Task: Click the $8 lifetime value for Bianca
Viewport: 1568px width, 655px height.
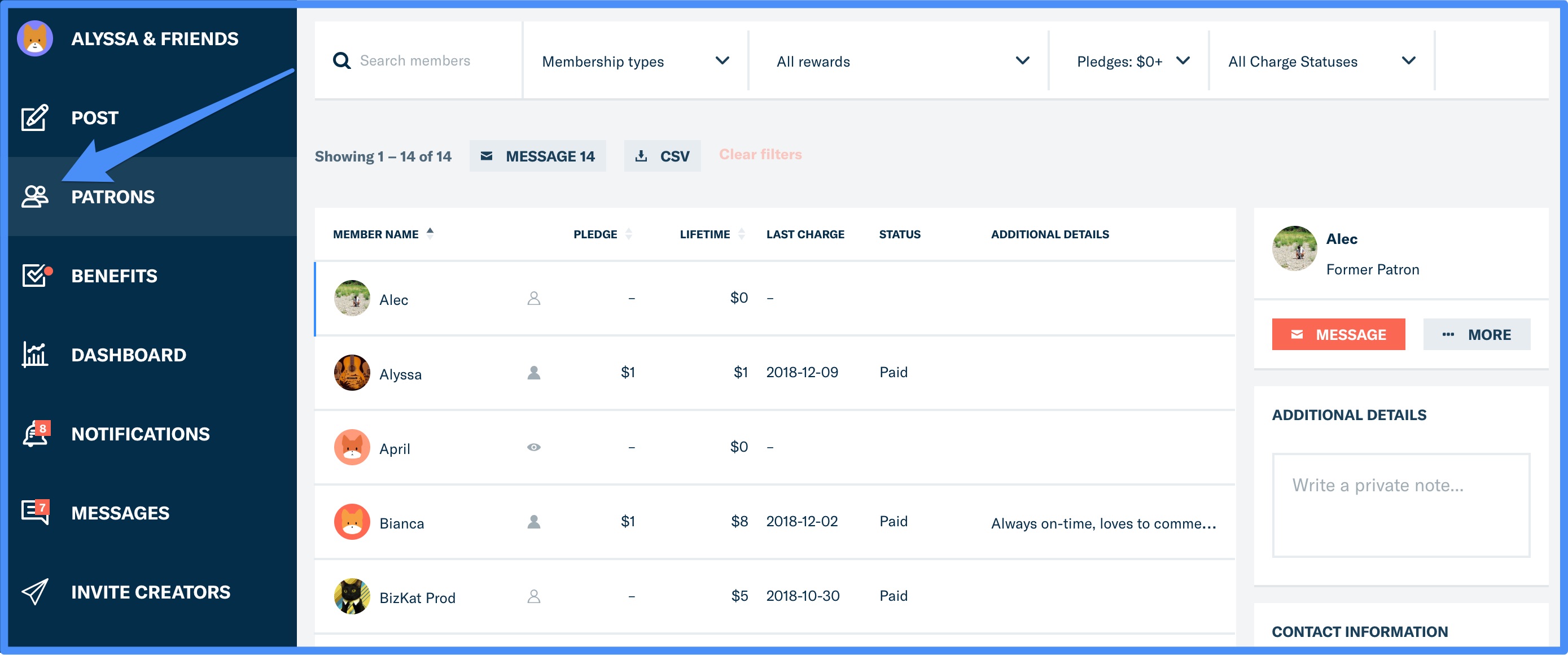Action: click(x=739, y=521)
